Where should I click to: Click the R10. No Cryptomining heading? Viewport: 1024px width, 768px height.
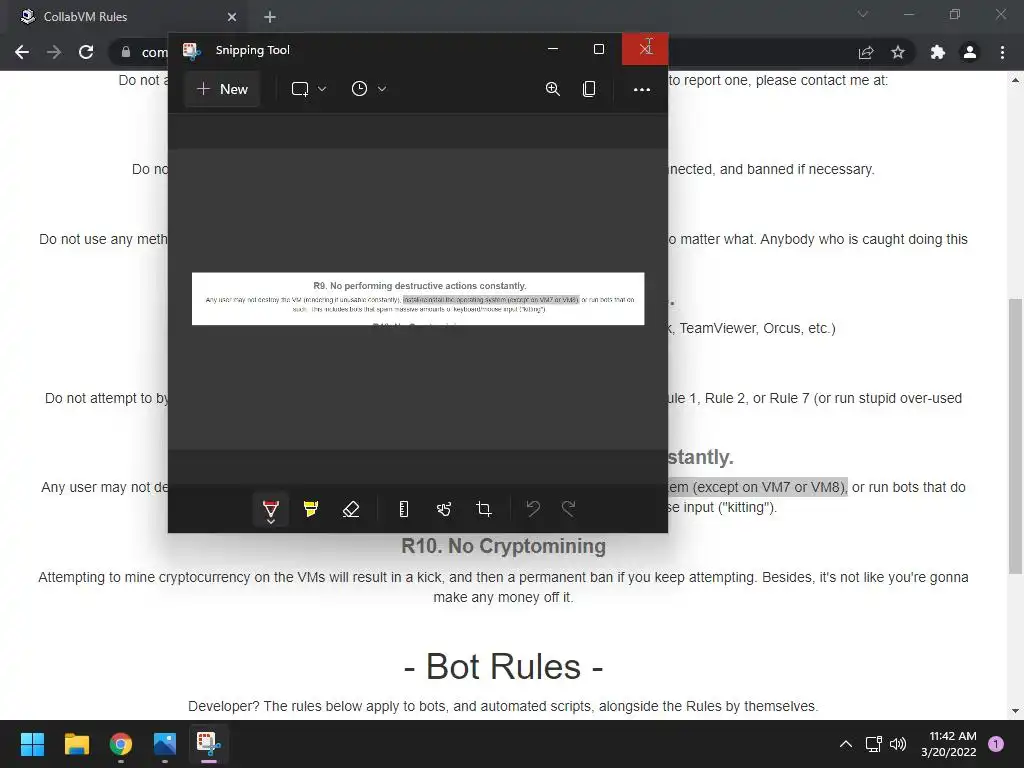(503, 546)
